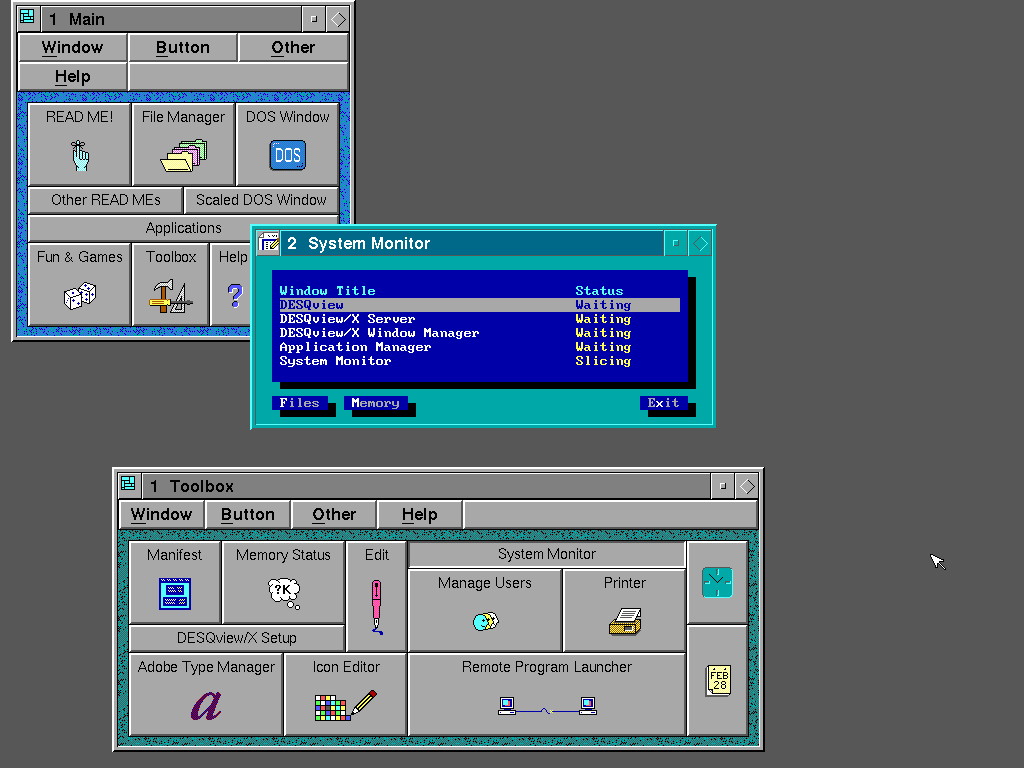The image size is (1024, 768).
Task: Click Files button in System Monitor
Action: [x=300, y=403]
